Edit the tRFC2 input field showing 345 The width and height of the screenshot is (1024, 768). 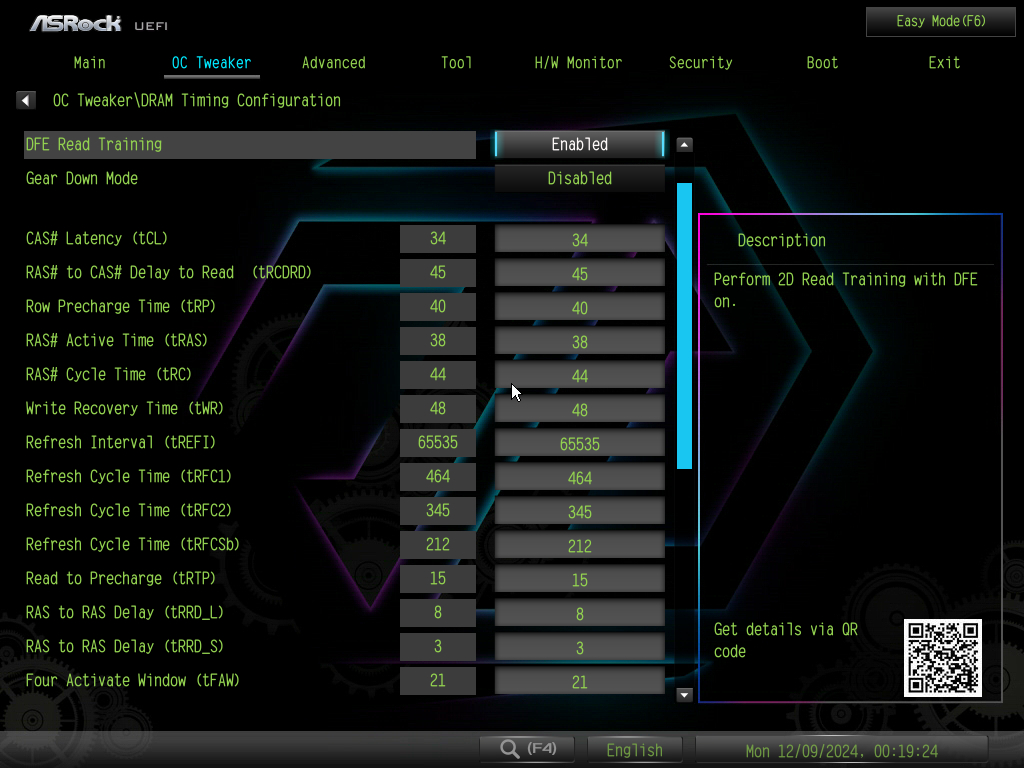tap(579, 511)
